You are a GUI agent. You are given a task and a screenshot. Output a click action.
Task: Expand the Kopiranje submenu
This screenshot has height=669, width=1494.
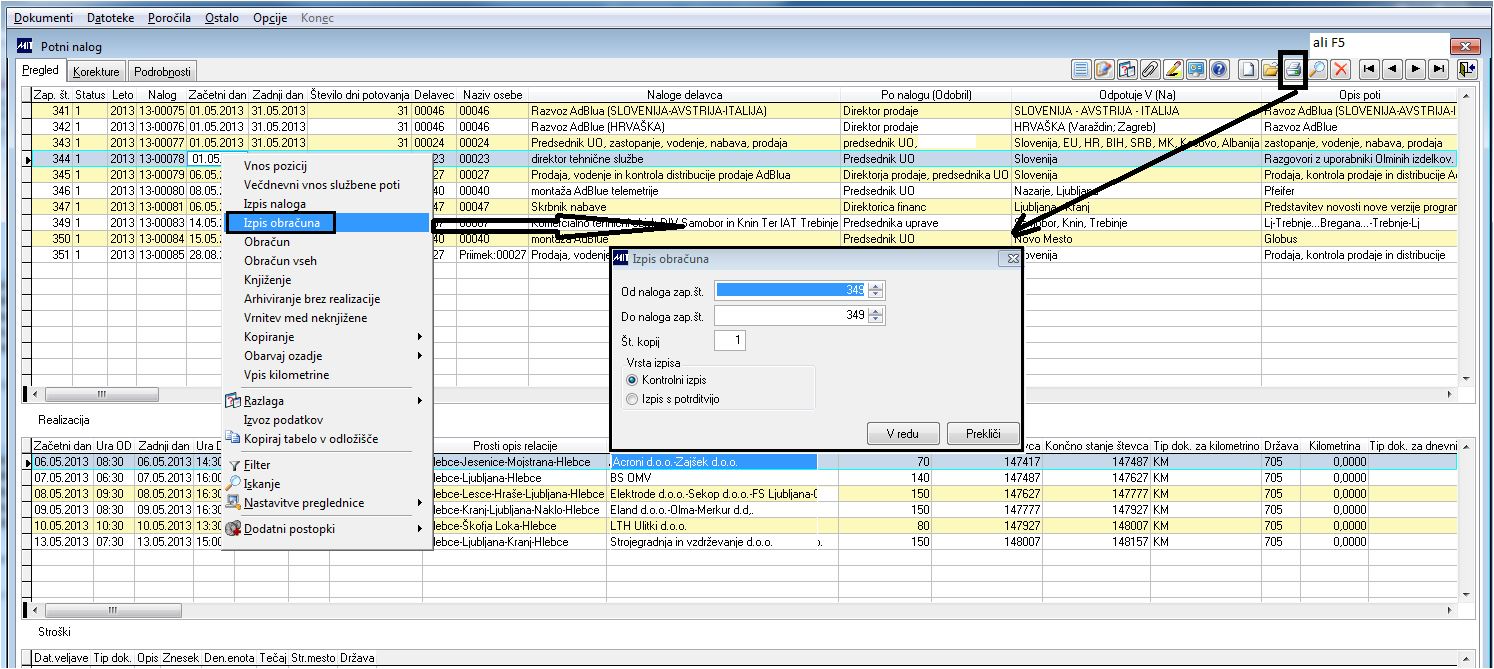(326, 337)
